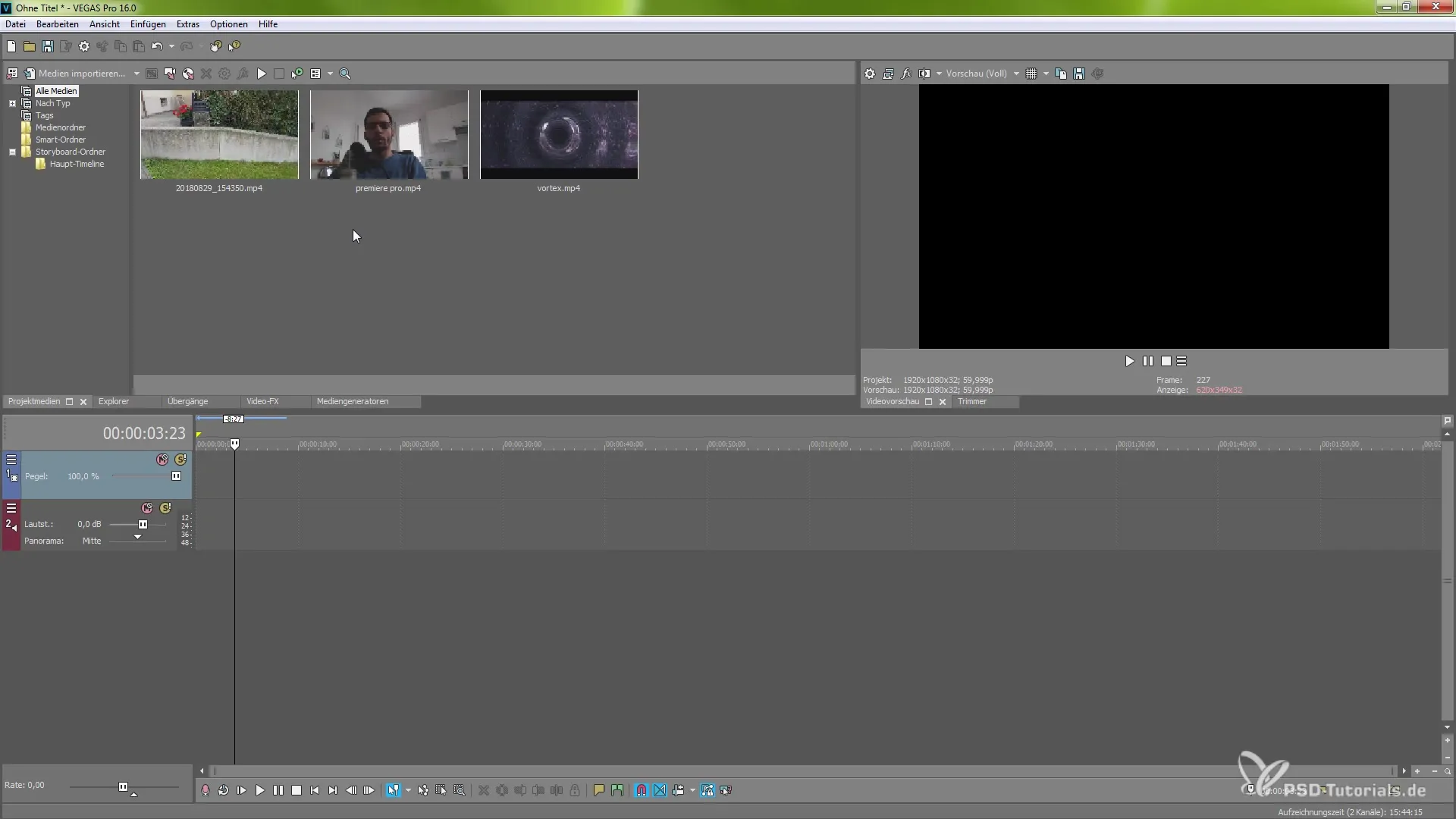Click the undo arrow in the main toolbar

[x=157, y=46]
